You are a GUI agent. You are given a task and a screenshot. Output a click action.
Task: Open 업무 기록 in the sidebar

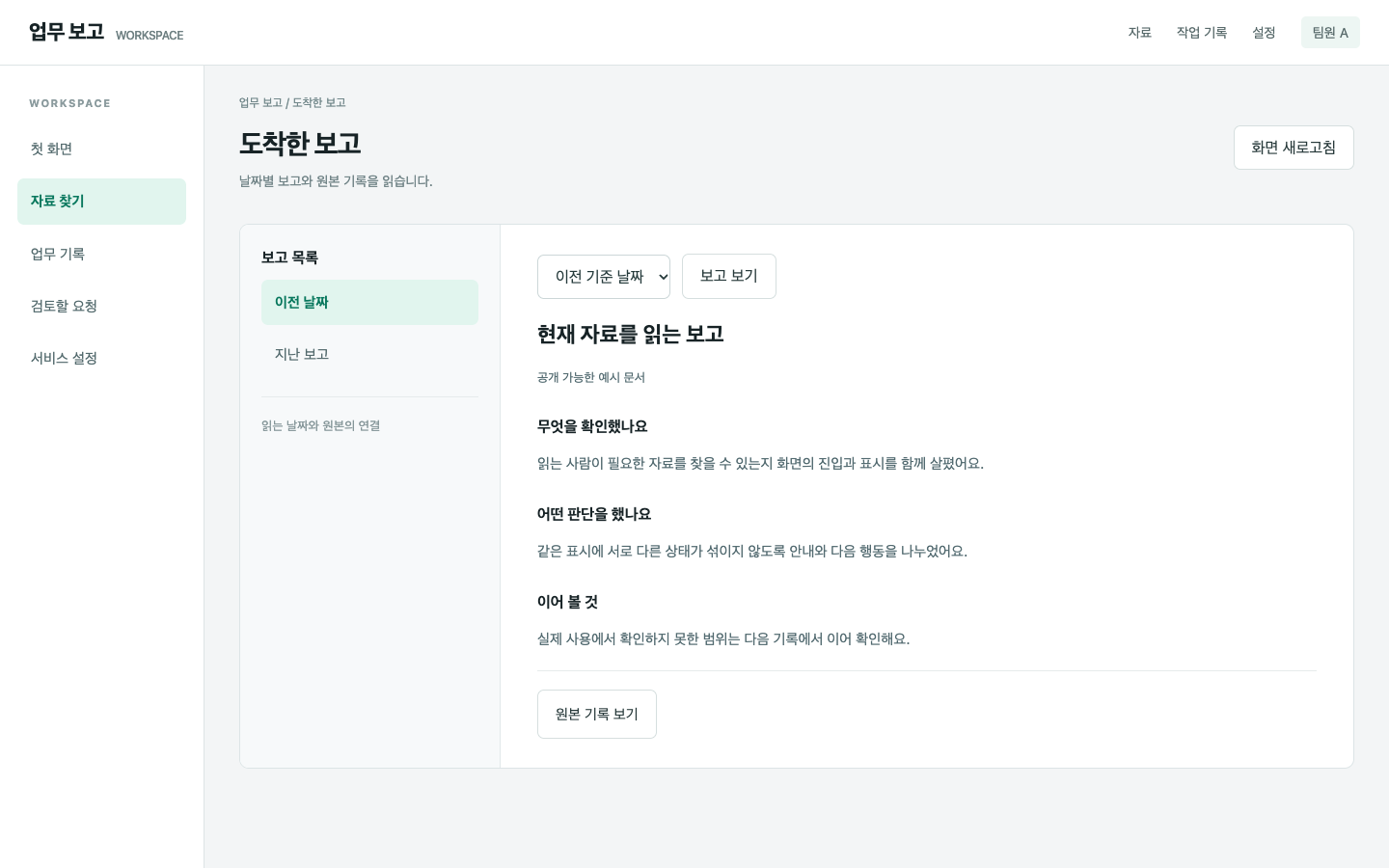(x=101, y=254)
